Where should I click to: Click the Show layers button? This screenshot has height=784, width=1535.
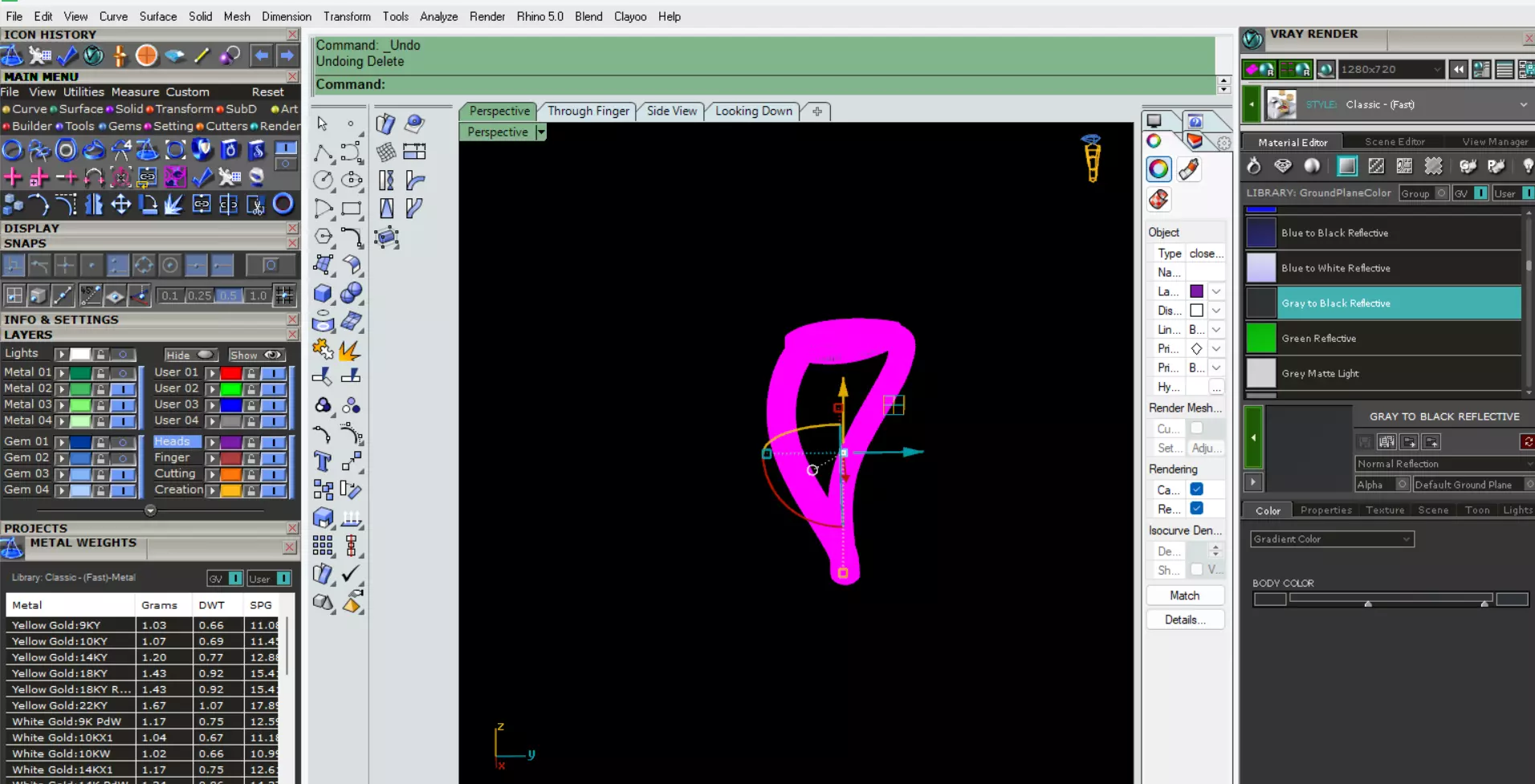[256, 355]
